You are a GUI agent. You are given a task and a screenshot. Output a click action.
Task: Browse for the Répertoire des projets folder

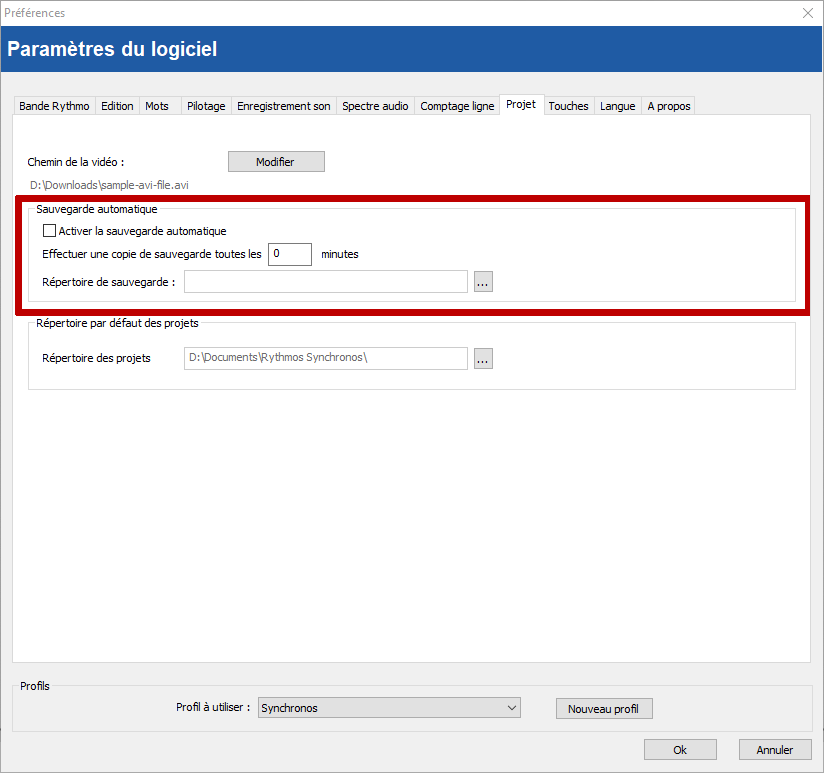click(x=483, y=358)
